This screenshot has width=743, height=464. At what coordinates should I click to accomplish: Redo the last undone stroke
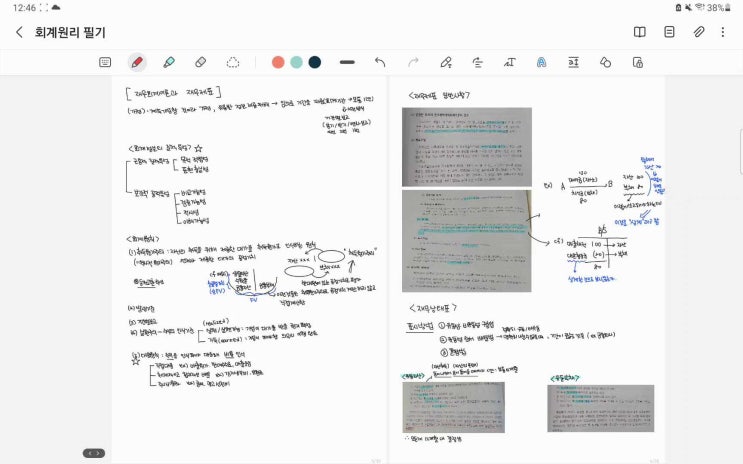pyautogui.click(x=413, y=62)
